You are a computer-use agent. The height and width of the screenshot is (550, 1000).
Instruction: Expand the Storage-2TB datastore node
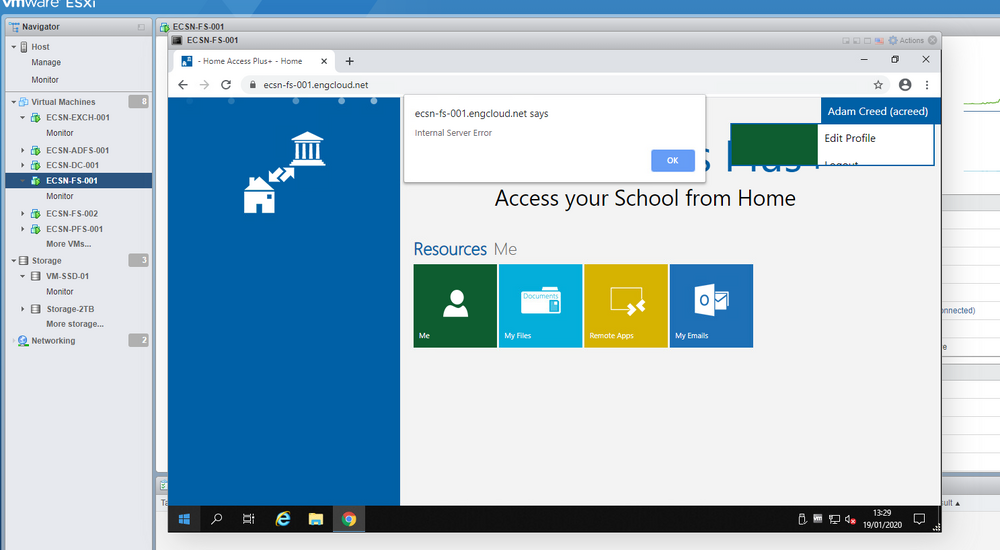pyautogui.click(x=22, y=309)
